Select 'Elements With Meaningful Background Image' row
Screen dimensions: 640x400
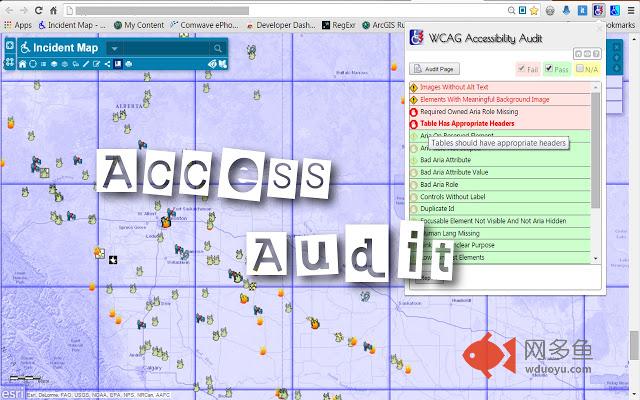(x=500, y=99)
